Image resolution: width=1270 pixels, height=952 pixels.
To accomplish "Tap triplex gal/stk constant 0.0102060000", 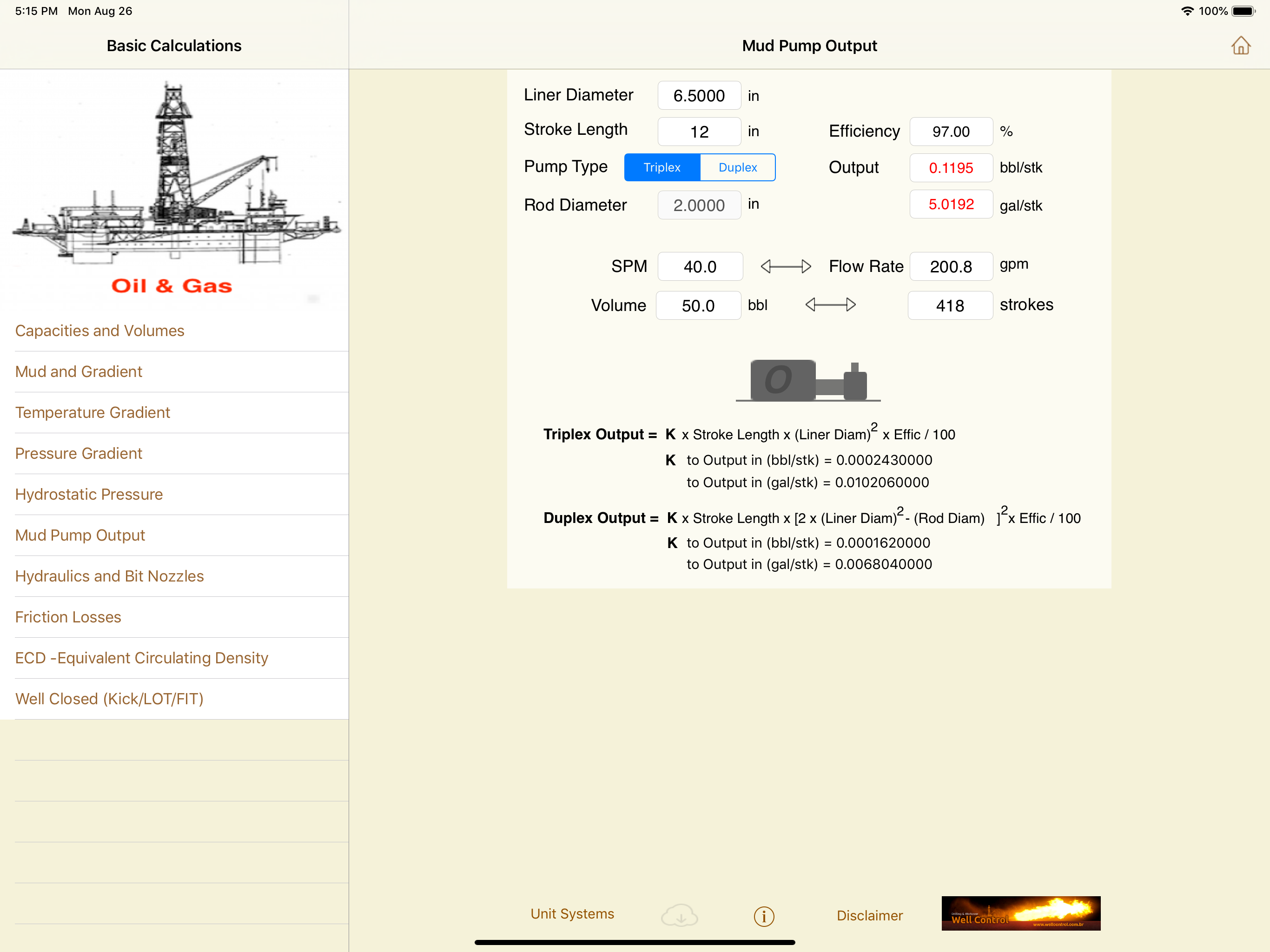I will (x=882, y=483).
